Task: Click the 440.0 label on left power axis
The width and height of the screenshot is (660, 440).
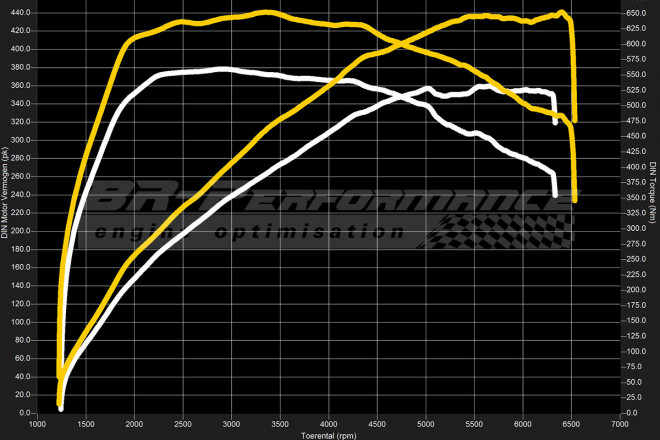Action: tap(20, 13)
